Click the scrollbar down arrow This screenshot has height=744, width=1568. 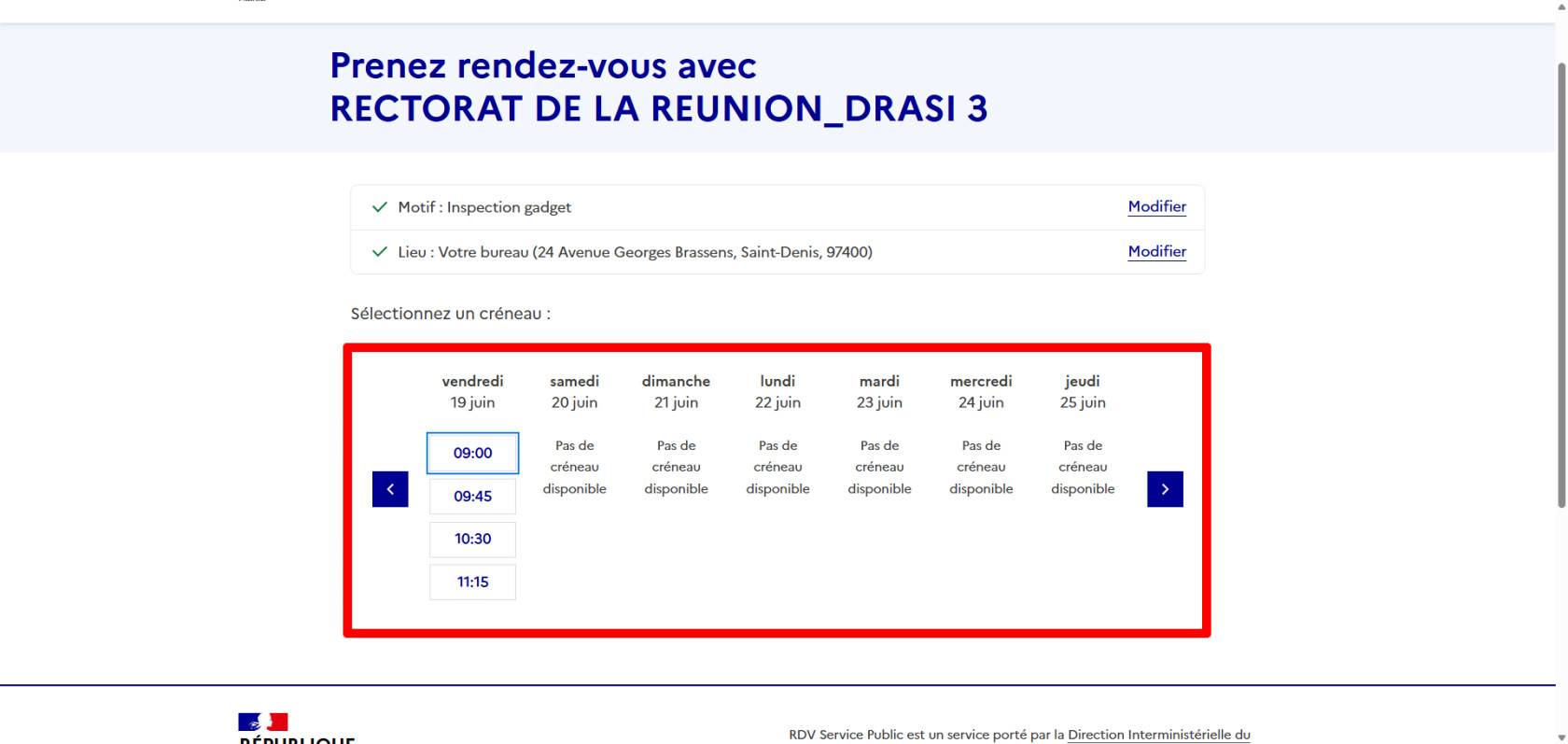1561,737
